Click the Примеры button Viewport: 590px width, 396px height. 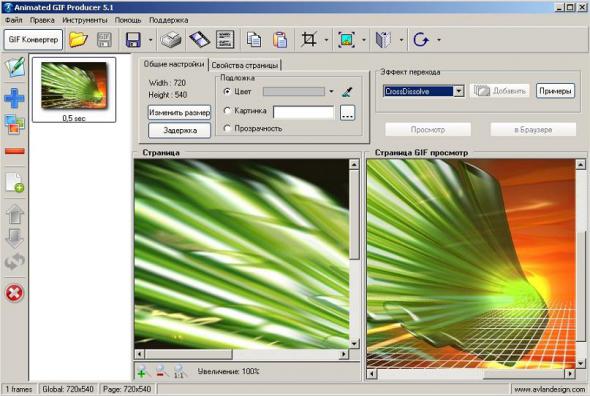tap(555, 91)
